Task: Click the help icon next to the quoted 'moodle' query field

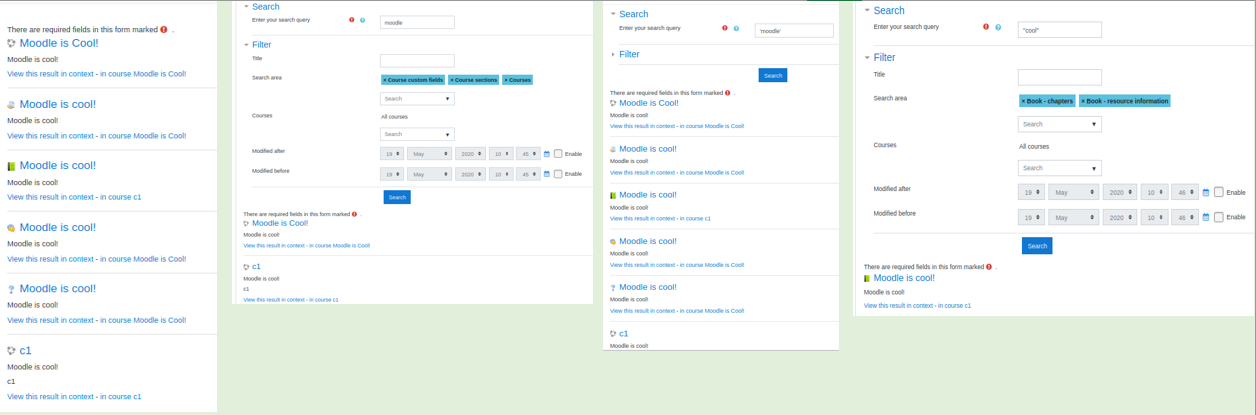Action: (x=736, y=28)
